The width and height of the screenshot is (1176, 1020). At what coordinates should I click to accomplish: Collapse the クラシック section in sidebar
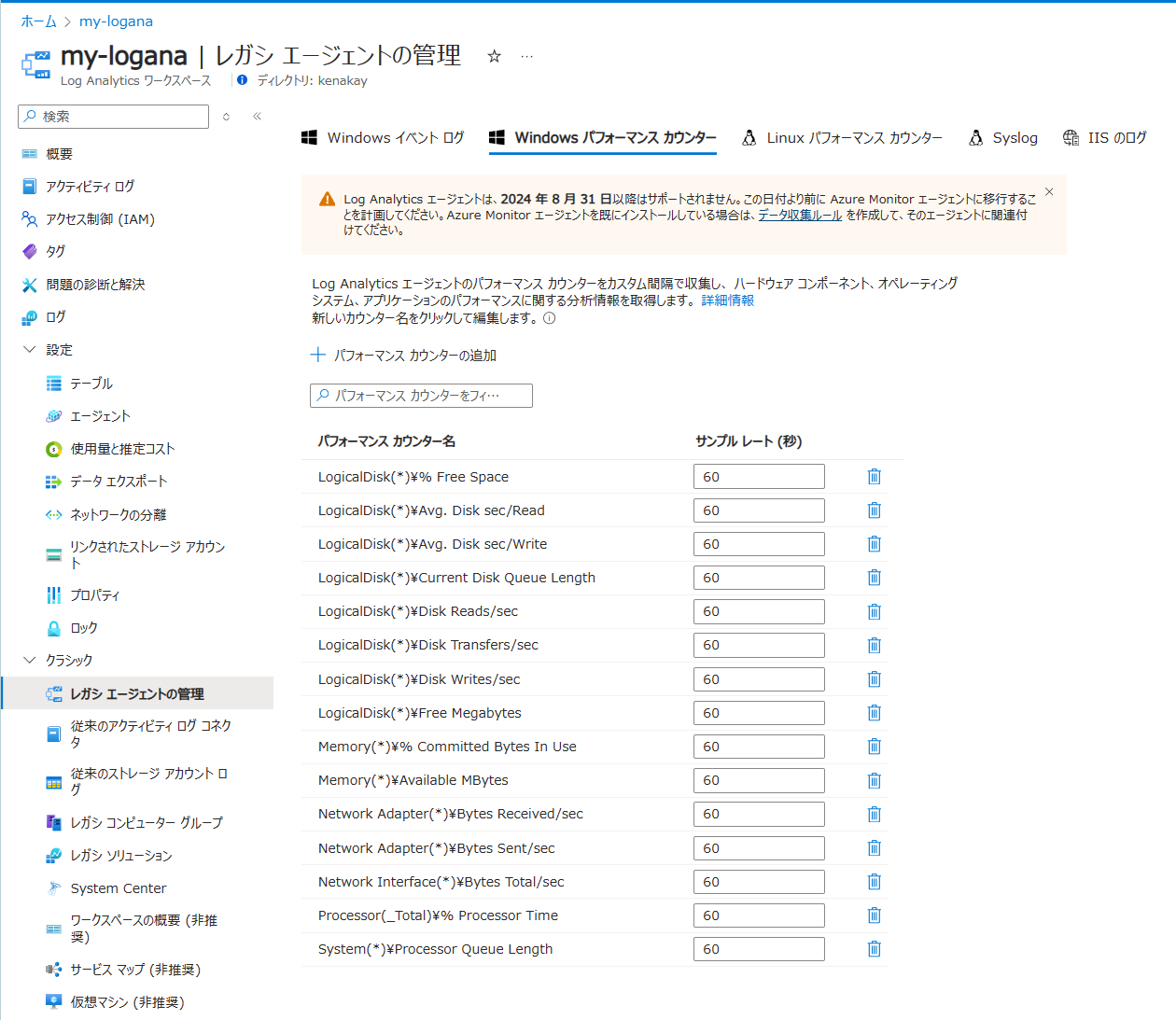(x=30, y=660)
